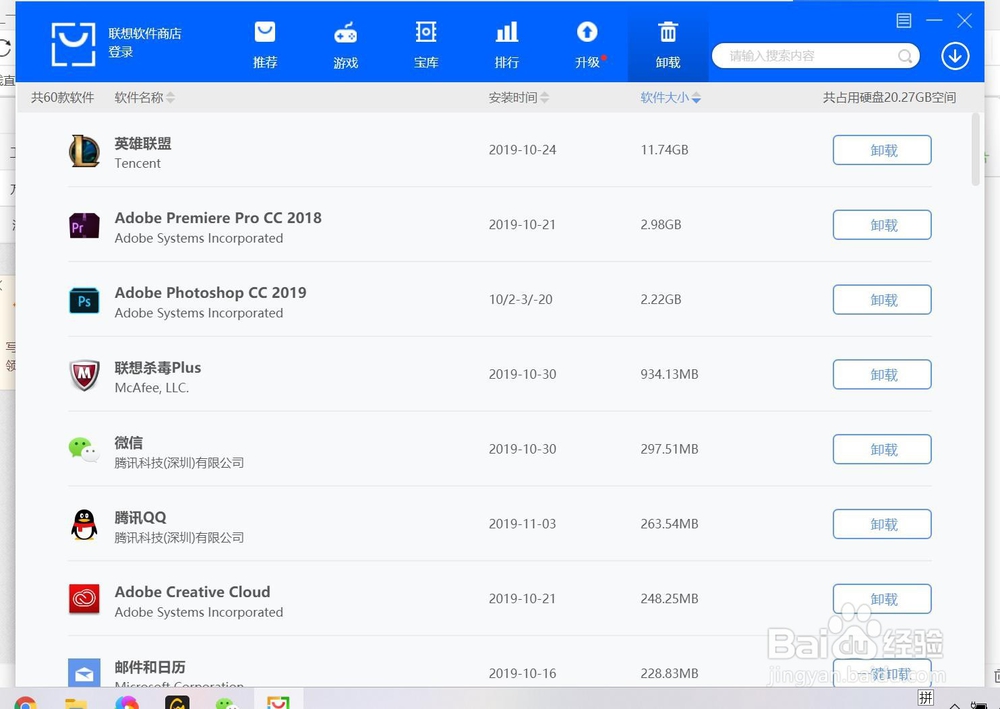Click the Lenovo software store logo
Image resolution: width=1000 pixels, height=709 pixels.
(73, 44)
